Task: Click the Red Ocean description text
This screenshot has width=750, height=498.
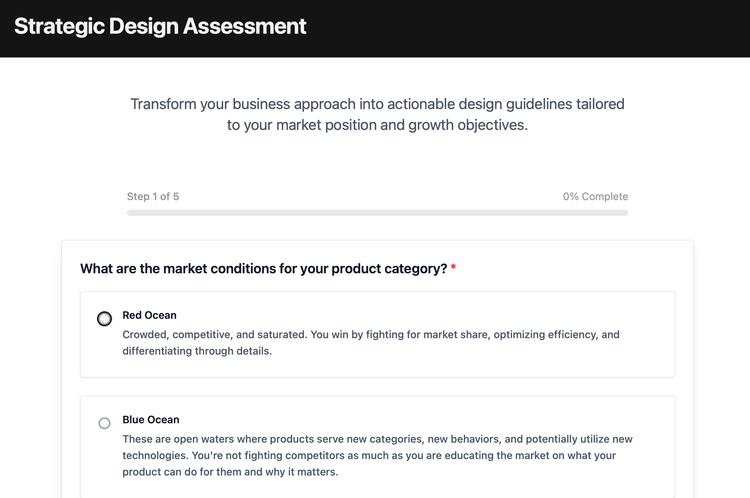Action: pos(370,343)
